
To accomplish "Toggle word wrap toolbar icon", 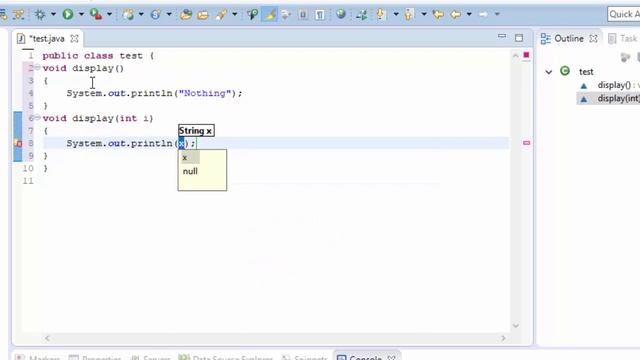I will click(x=286, y=15).
